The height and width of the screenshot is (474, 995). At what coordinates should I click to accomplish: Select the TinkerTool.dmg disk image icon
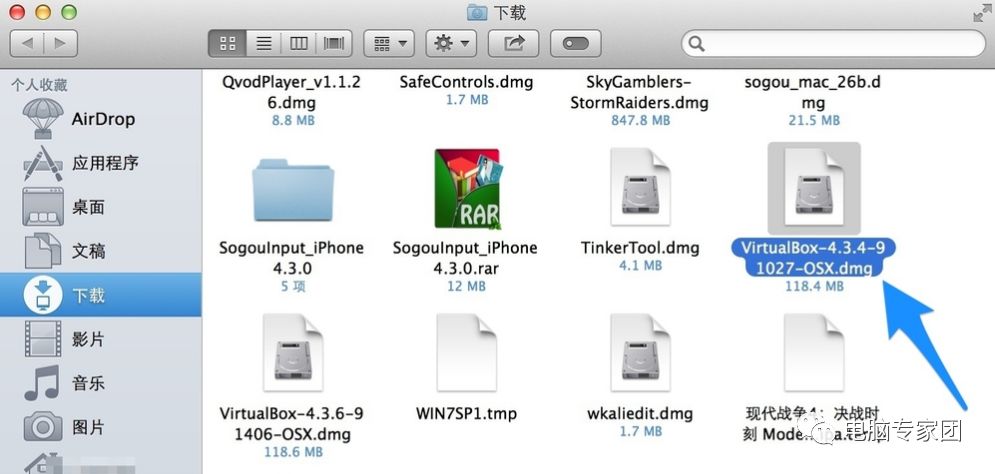640,187
